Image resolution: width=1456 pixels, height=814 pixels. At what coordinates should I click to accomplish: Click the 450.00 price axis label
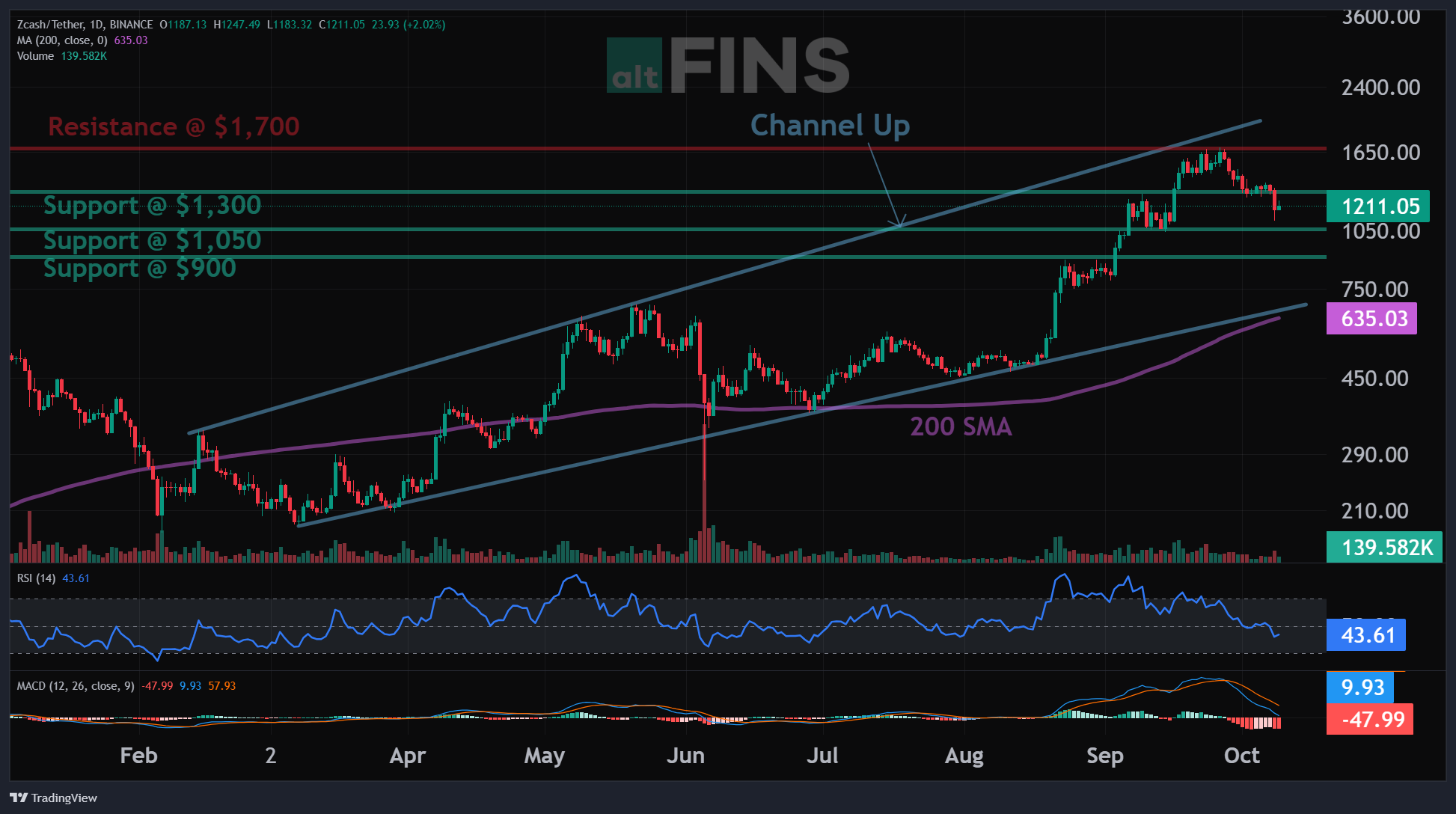(1375, 379)
